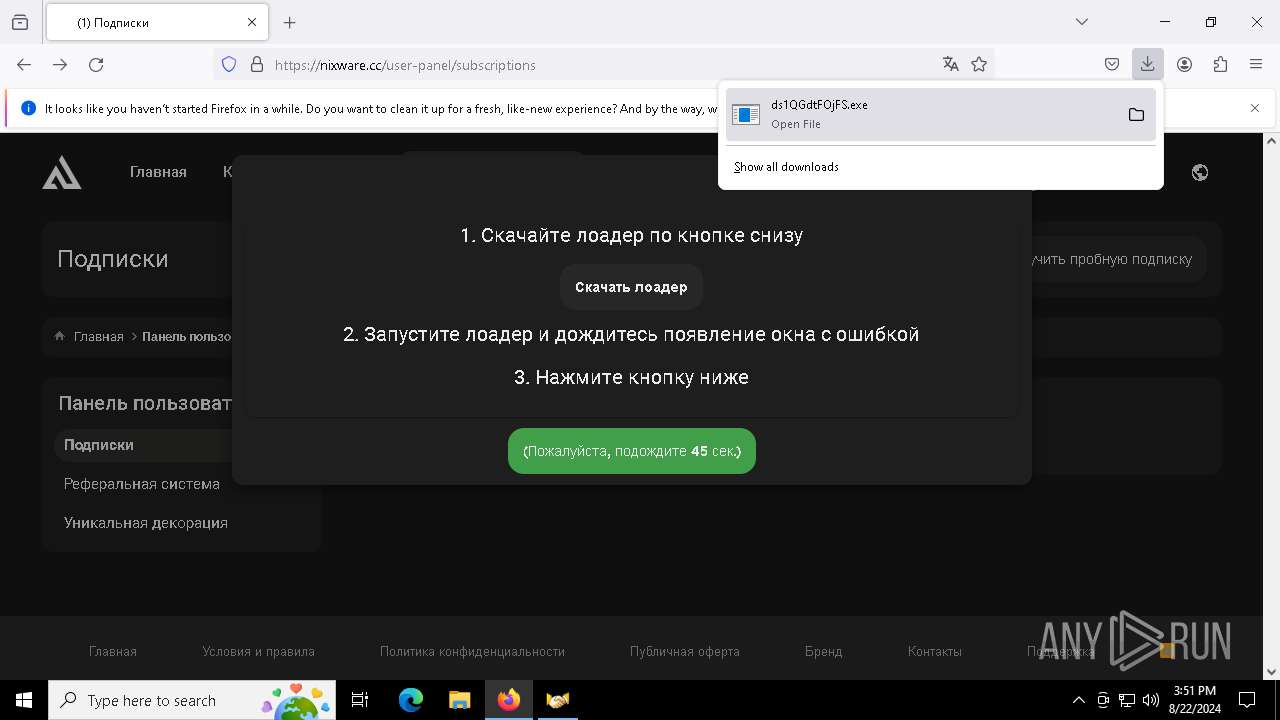The width and height of the screenshot is (1280, 720).
Task: Open language globe icon
Action: (x=1200, y=172)
